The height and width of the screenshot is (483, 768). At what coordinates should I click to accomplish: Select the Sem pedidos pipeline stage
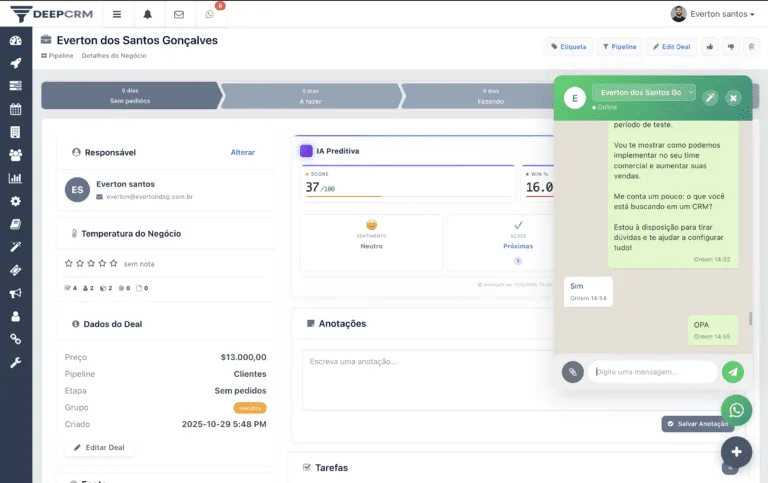tap(130, 96)
